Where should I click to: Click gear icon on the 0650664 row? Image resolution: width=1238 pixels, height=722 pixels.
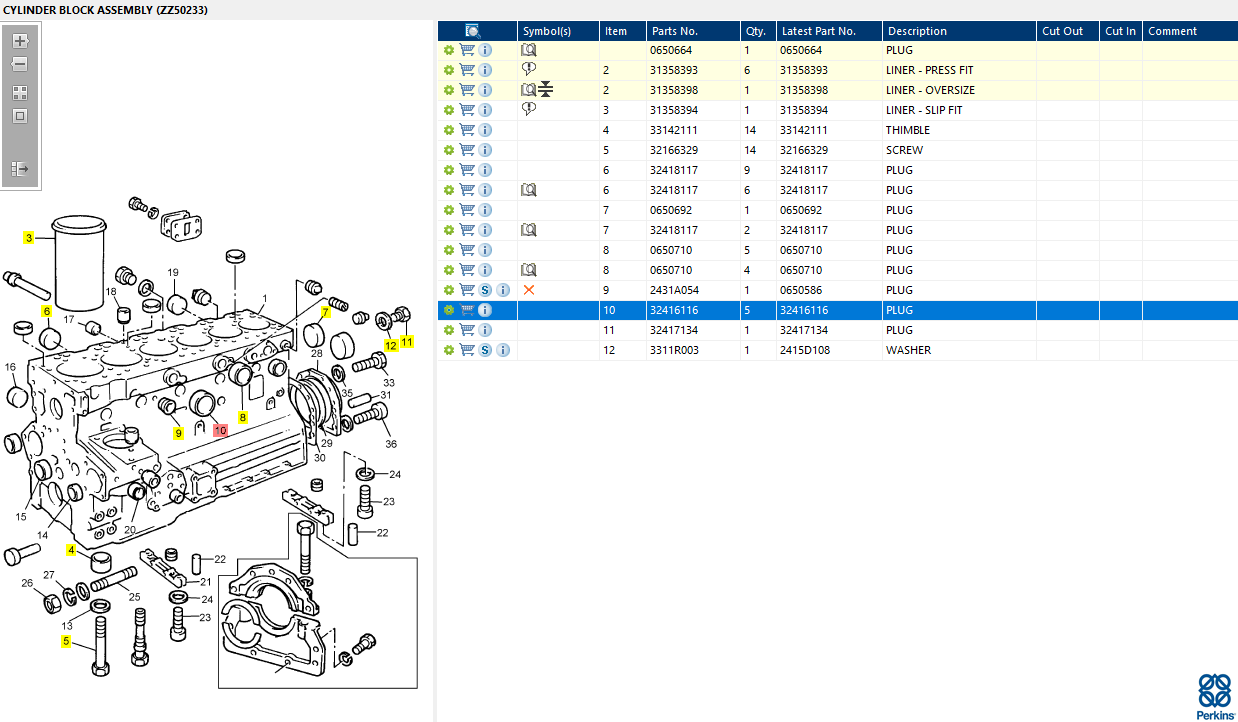click(x=449, y=50)
